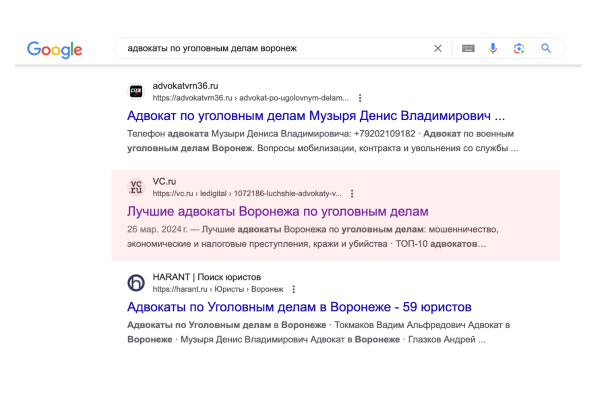Image resolution: width=600 pixels, height=400 pixels.
Task: Click the vc.ru ledigital URL breadcrumb
Action: (x=247, y=194)
